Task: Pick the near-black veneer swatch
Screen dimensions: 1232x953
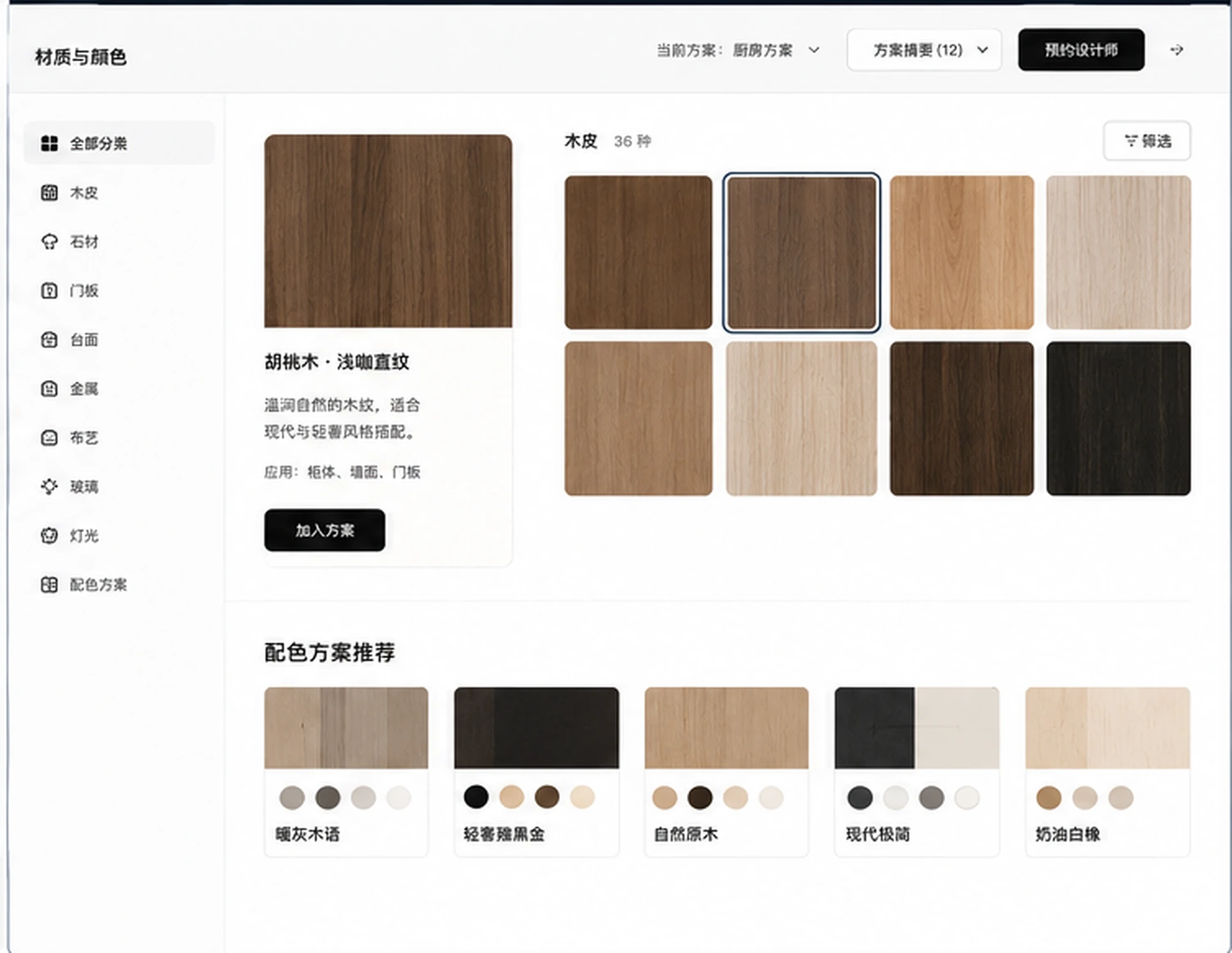Action: (1118, 418)
